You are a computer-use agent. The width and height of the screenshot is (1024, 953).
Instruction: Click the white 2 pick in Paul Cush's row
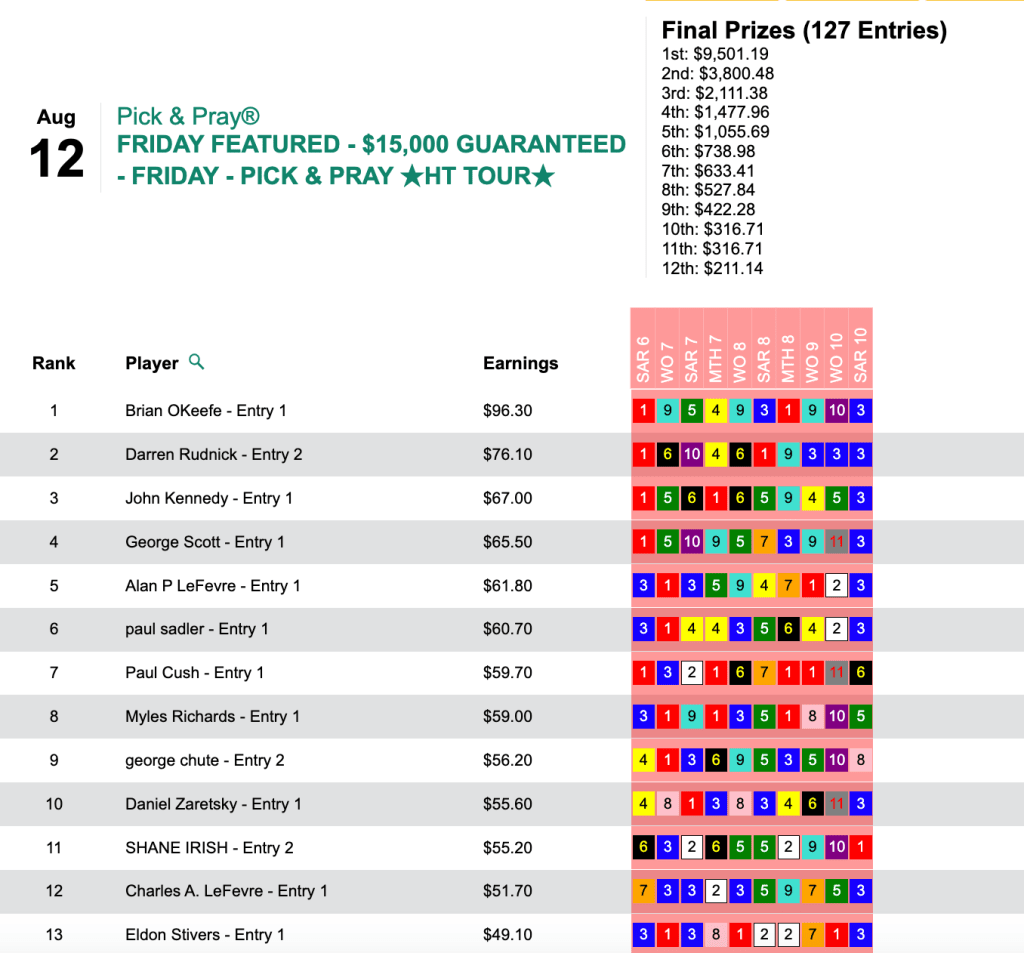tap(691, 673)
